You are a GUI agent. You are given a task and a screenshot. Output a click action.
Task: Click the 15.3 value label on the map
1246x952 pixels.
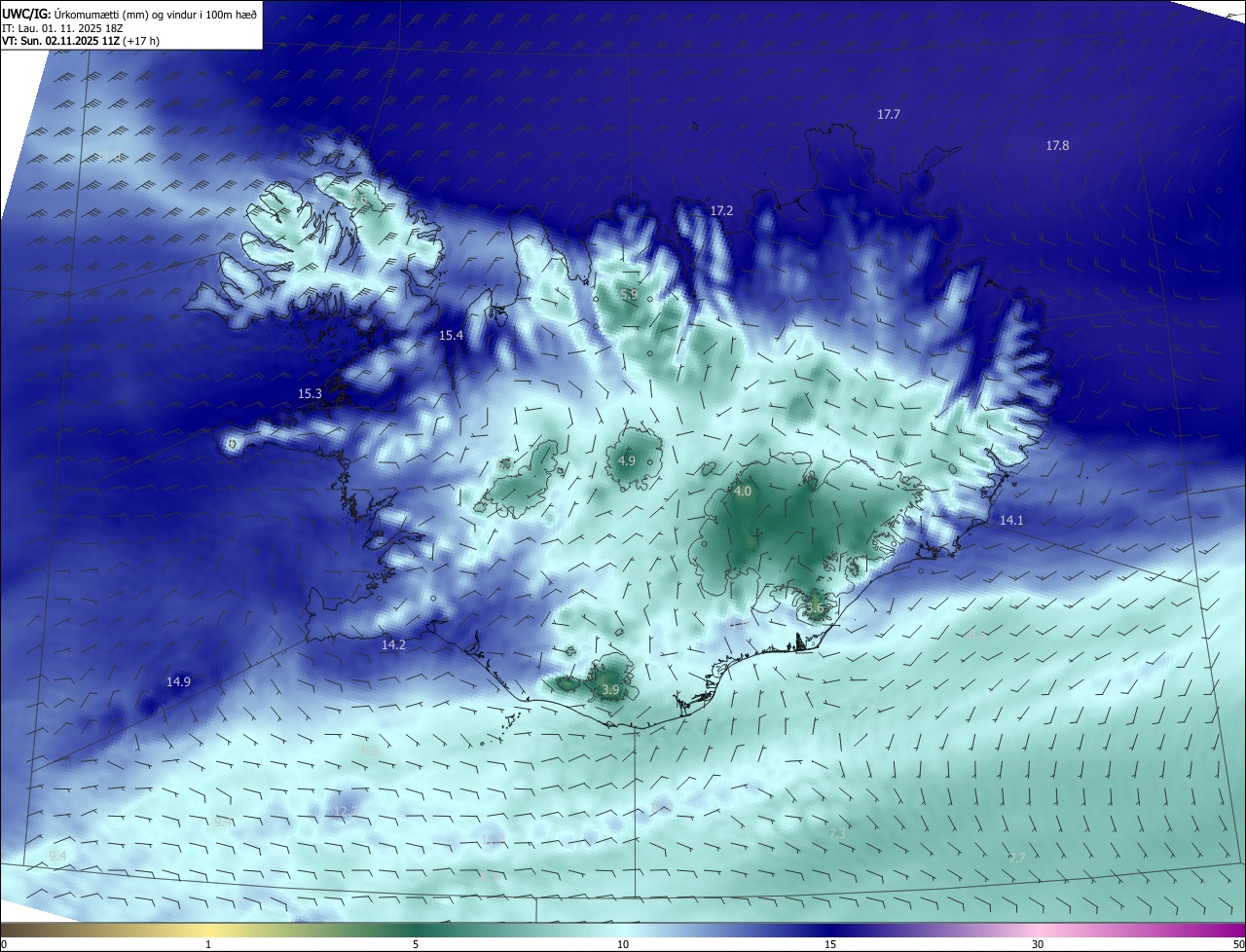310,394
